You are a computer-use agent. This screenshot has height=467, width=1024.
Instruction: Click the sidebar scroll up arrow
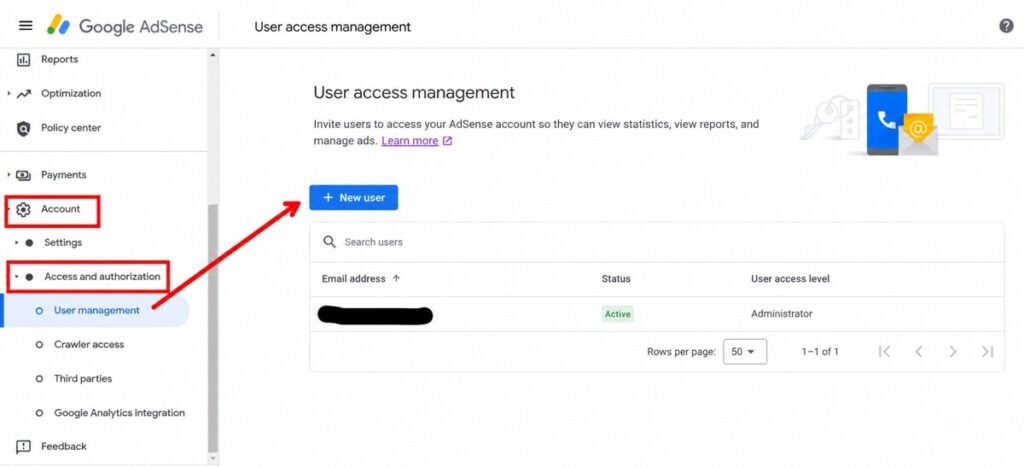point(212,56)
